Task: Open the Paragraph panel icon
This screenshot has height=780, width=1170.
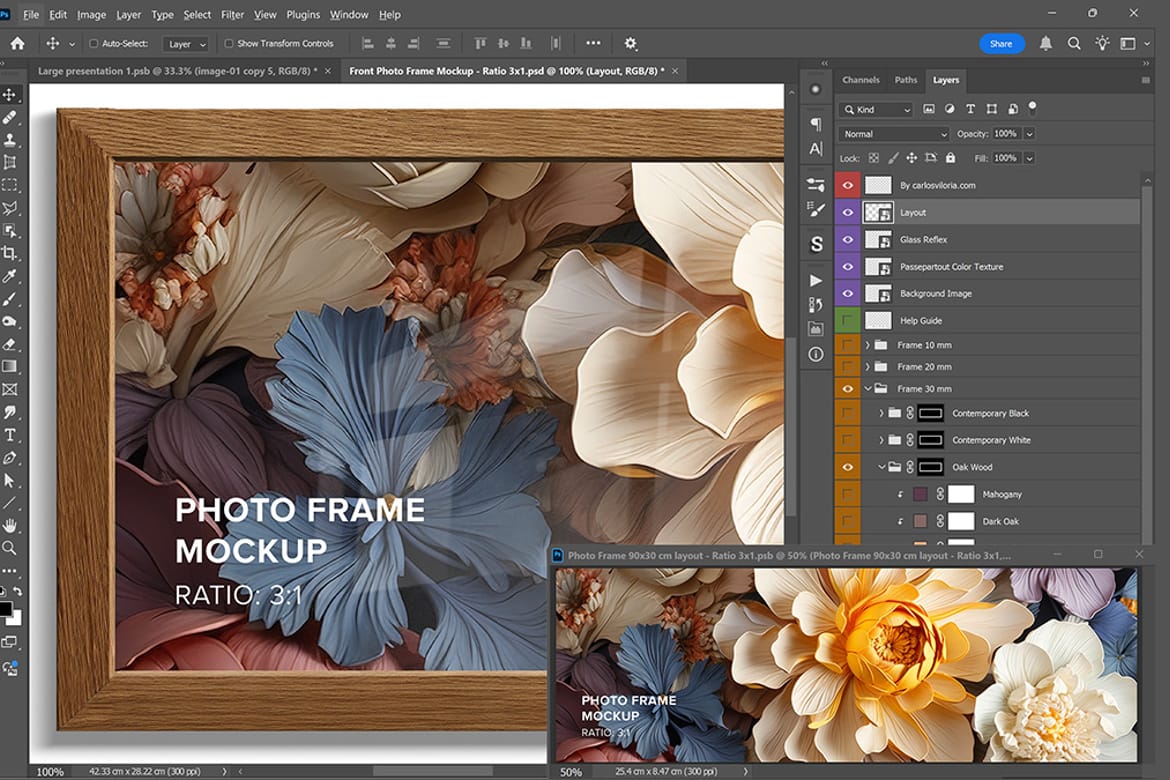Action: click(816, 123)
